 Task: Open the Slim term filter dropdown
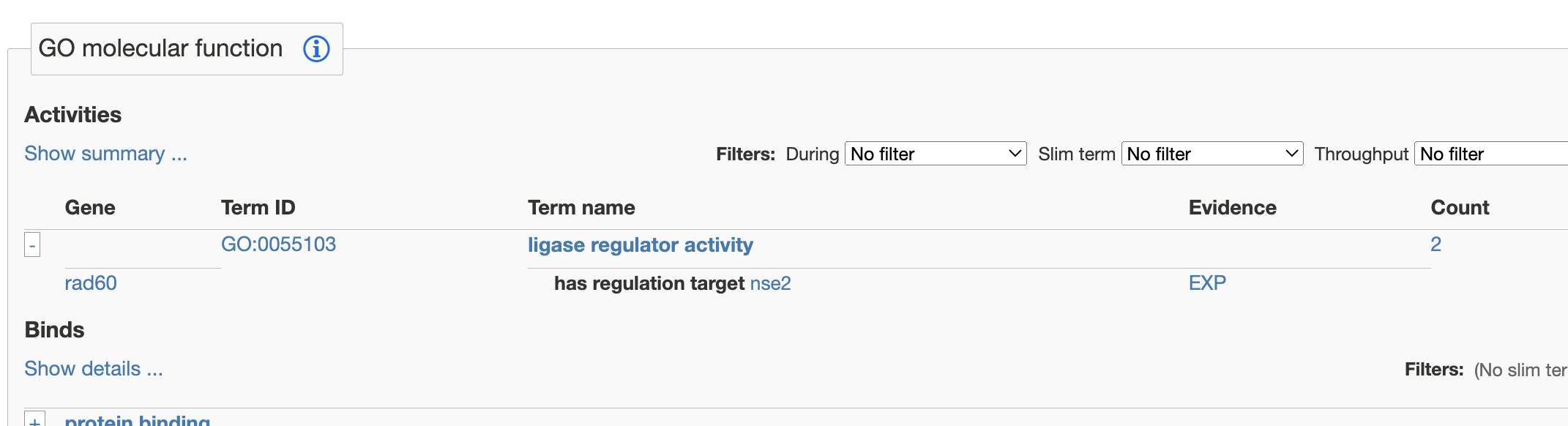coord(1212,154)
